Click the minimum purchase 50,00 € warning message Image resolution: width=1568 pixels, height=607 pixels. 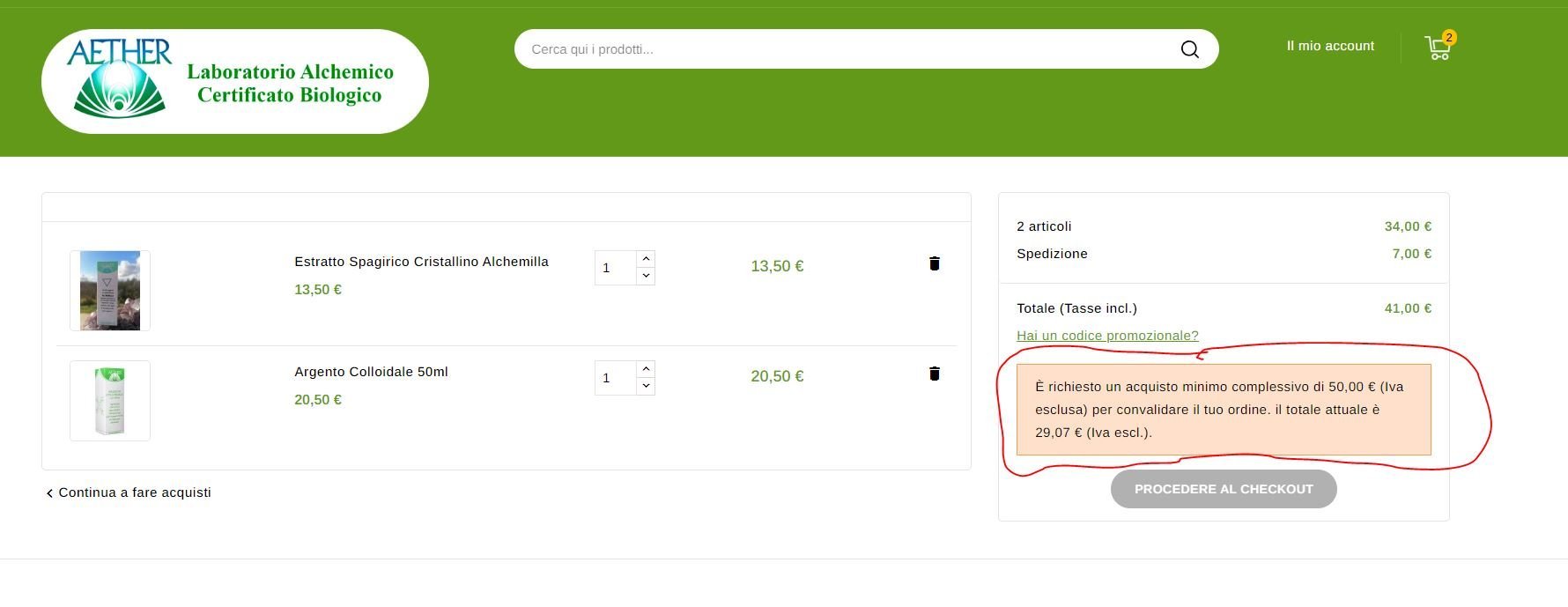point(1224,410)
